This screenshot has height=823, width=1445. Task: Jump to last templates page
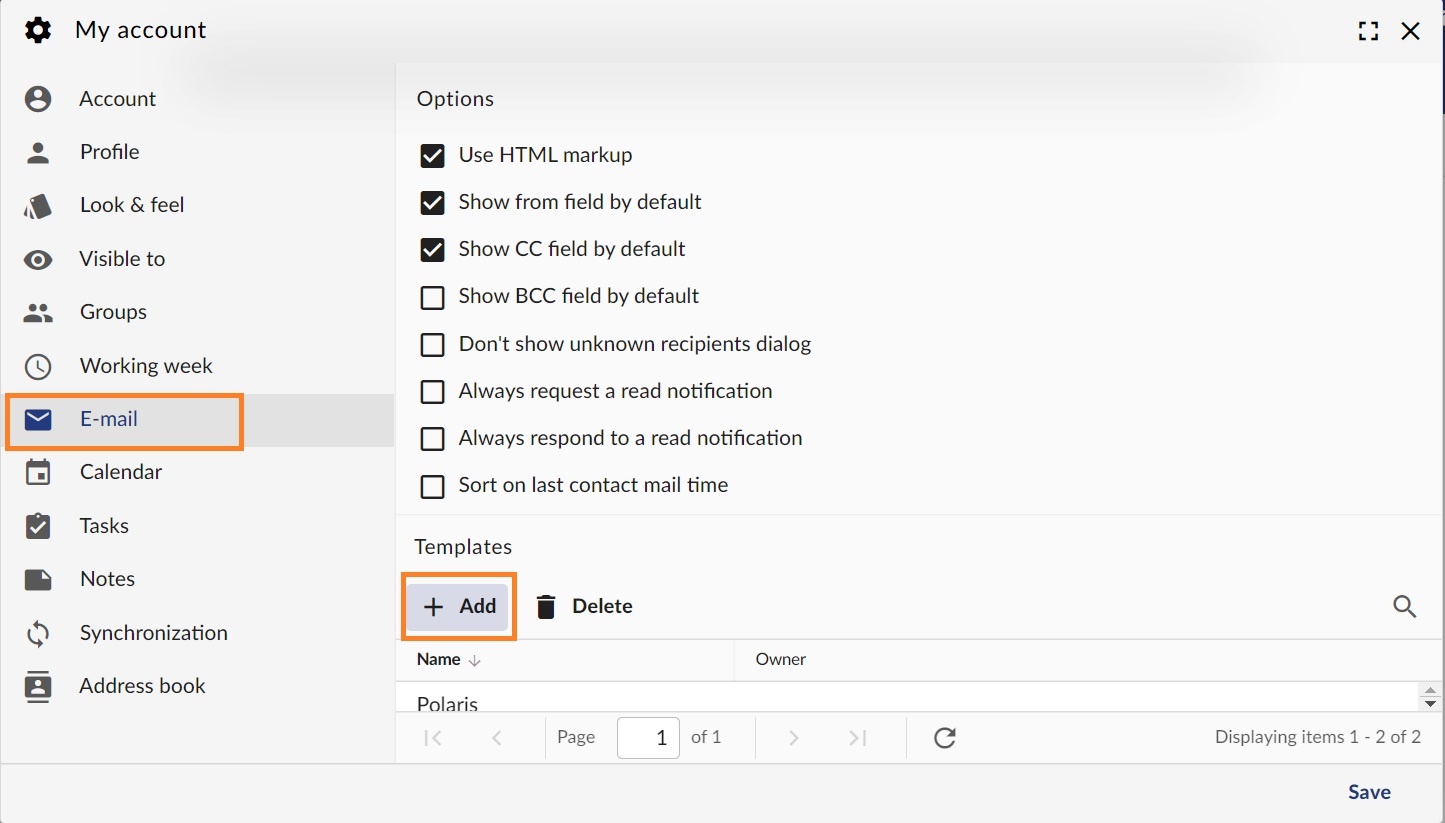pos(857,738)
